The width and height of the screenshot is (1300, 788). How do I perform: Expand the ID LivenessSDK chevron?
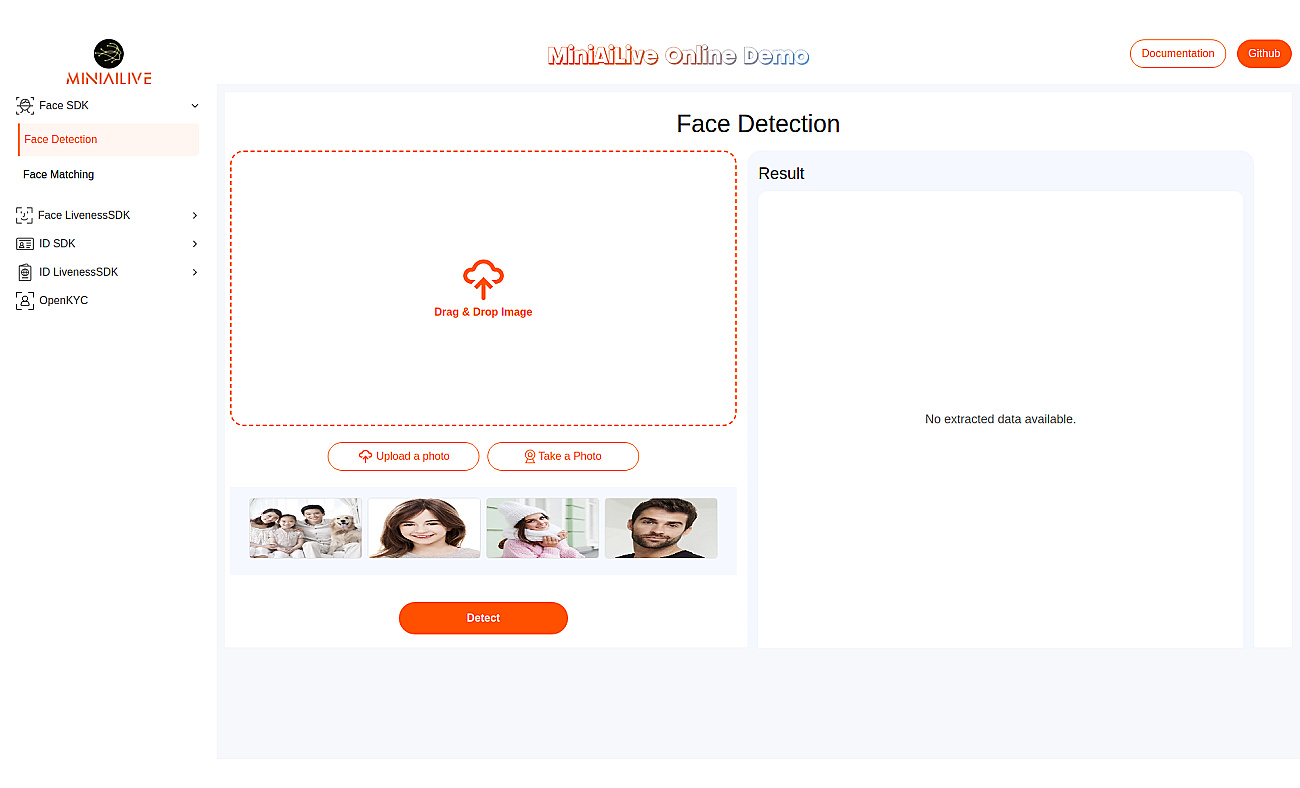tap(195, 272)
